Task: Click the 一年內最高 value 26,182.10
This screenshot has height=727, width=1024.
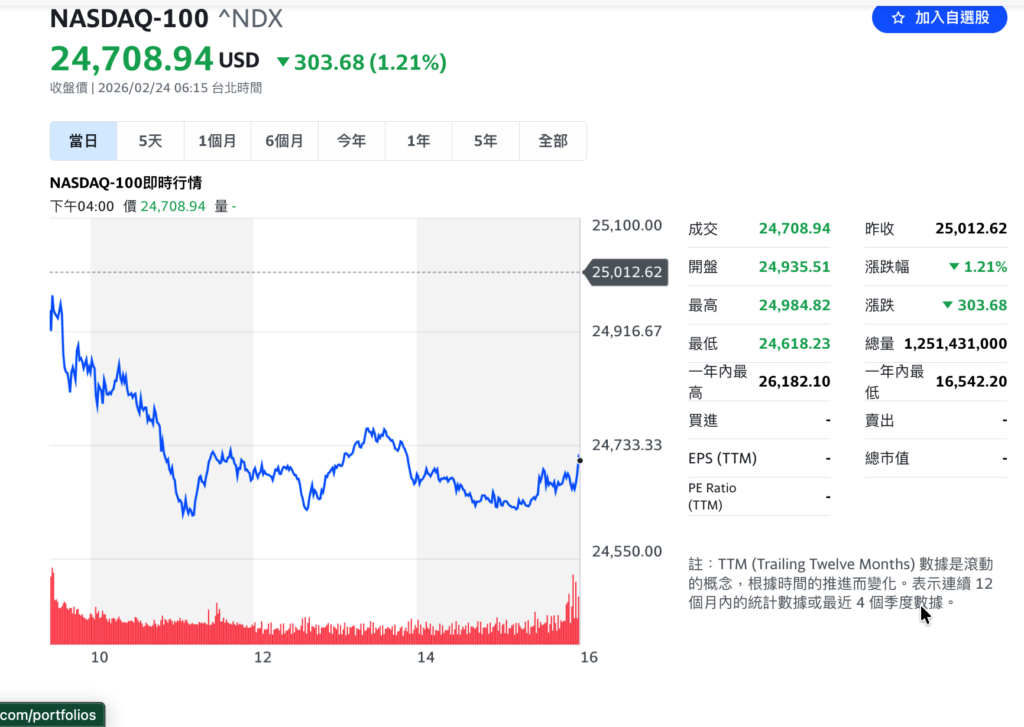Action: coord(794,381)
